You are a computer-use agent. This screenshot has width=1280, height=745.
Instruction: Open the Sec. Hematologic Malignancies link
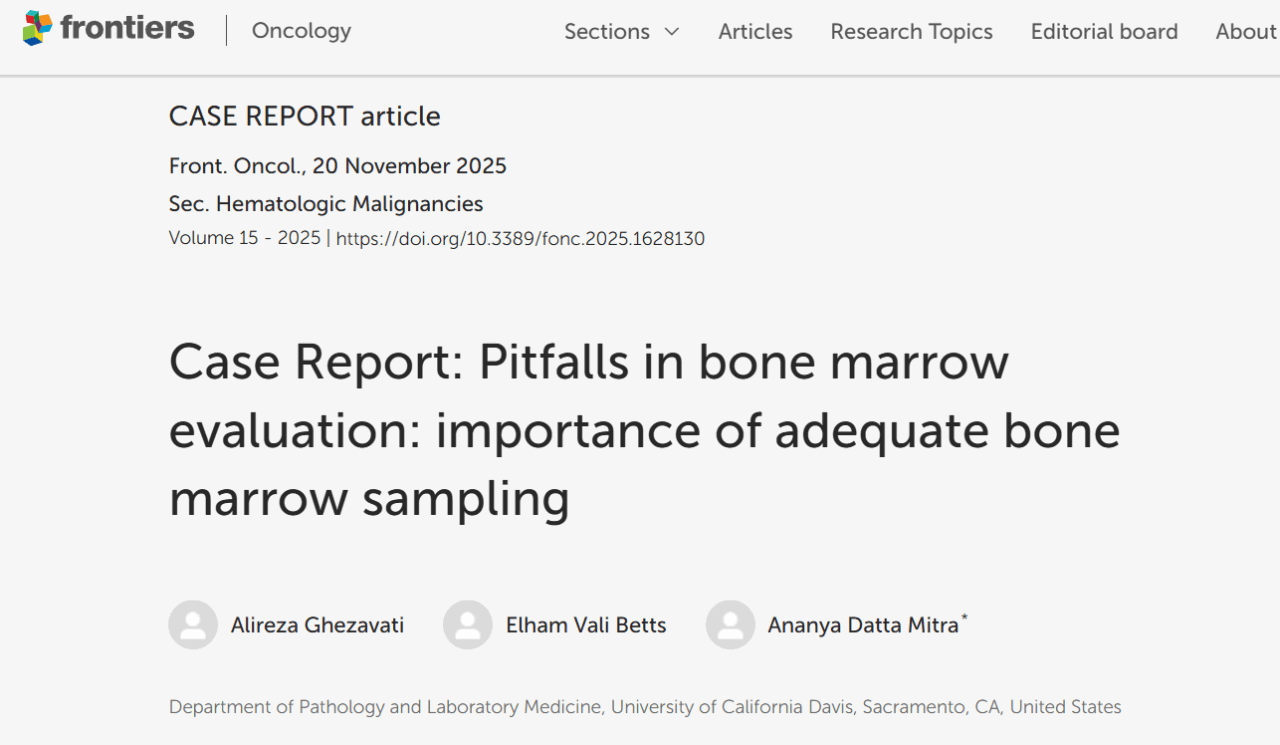tap(325, 203)
